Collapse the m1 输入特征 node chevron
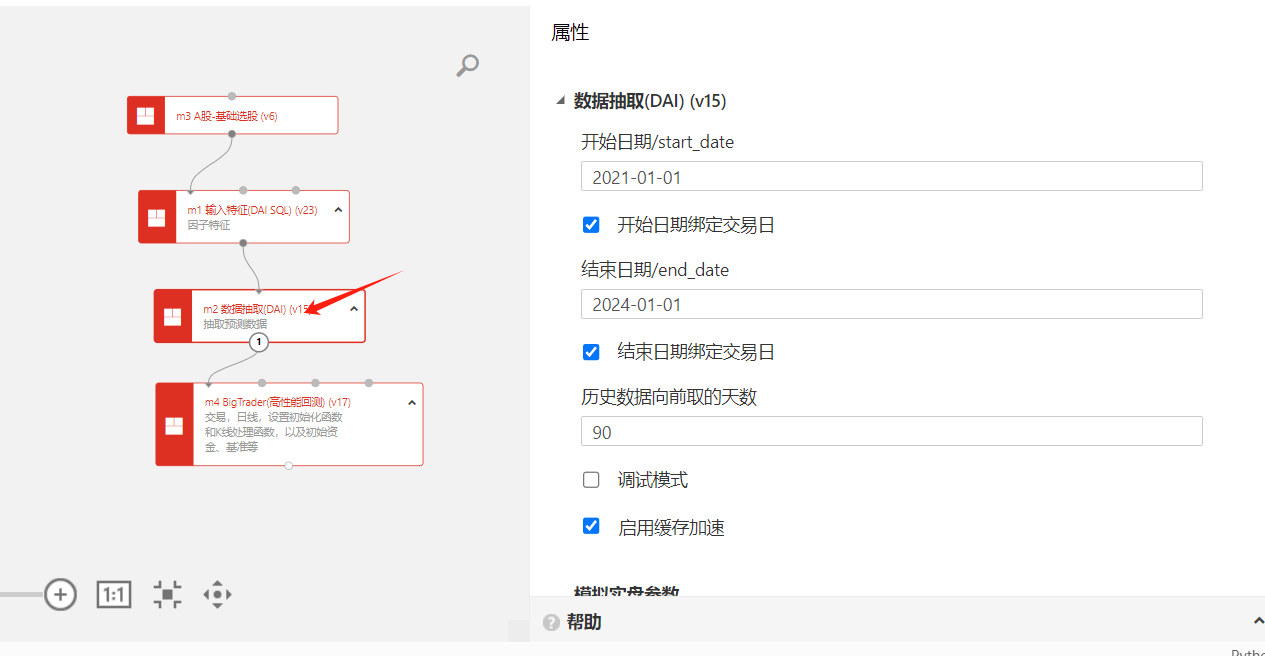The width and height of the screenshot is (1265, 656). [338, 210]
